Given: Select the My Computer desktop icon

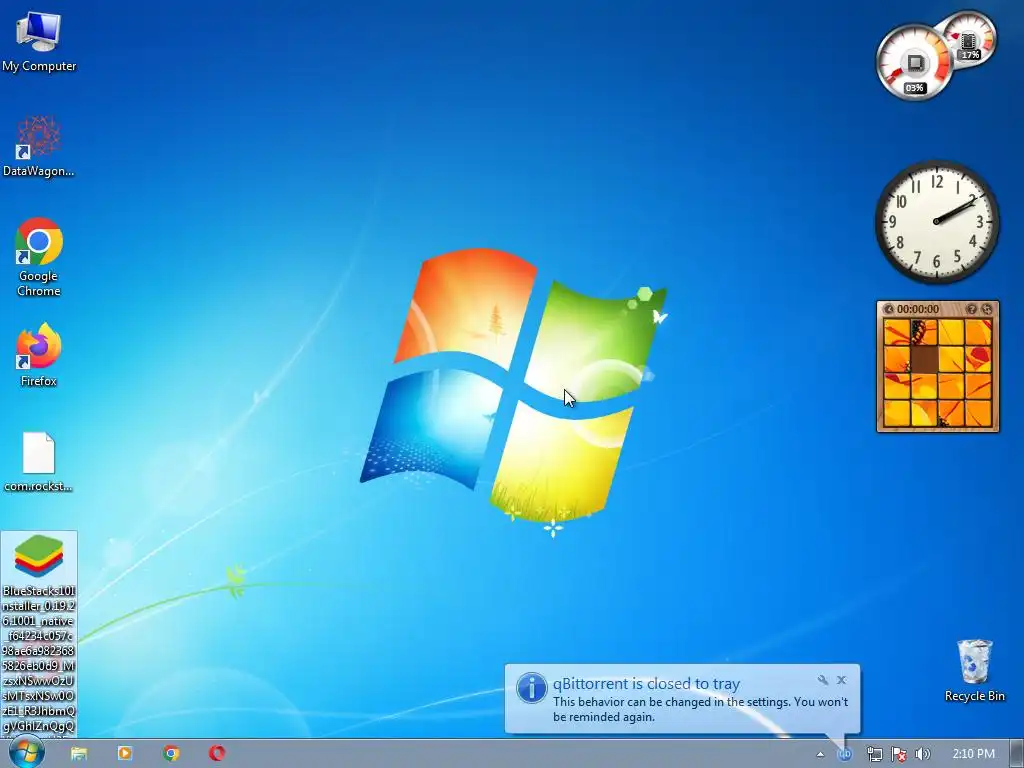Looking at the screenshot, I should [39, 40].
